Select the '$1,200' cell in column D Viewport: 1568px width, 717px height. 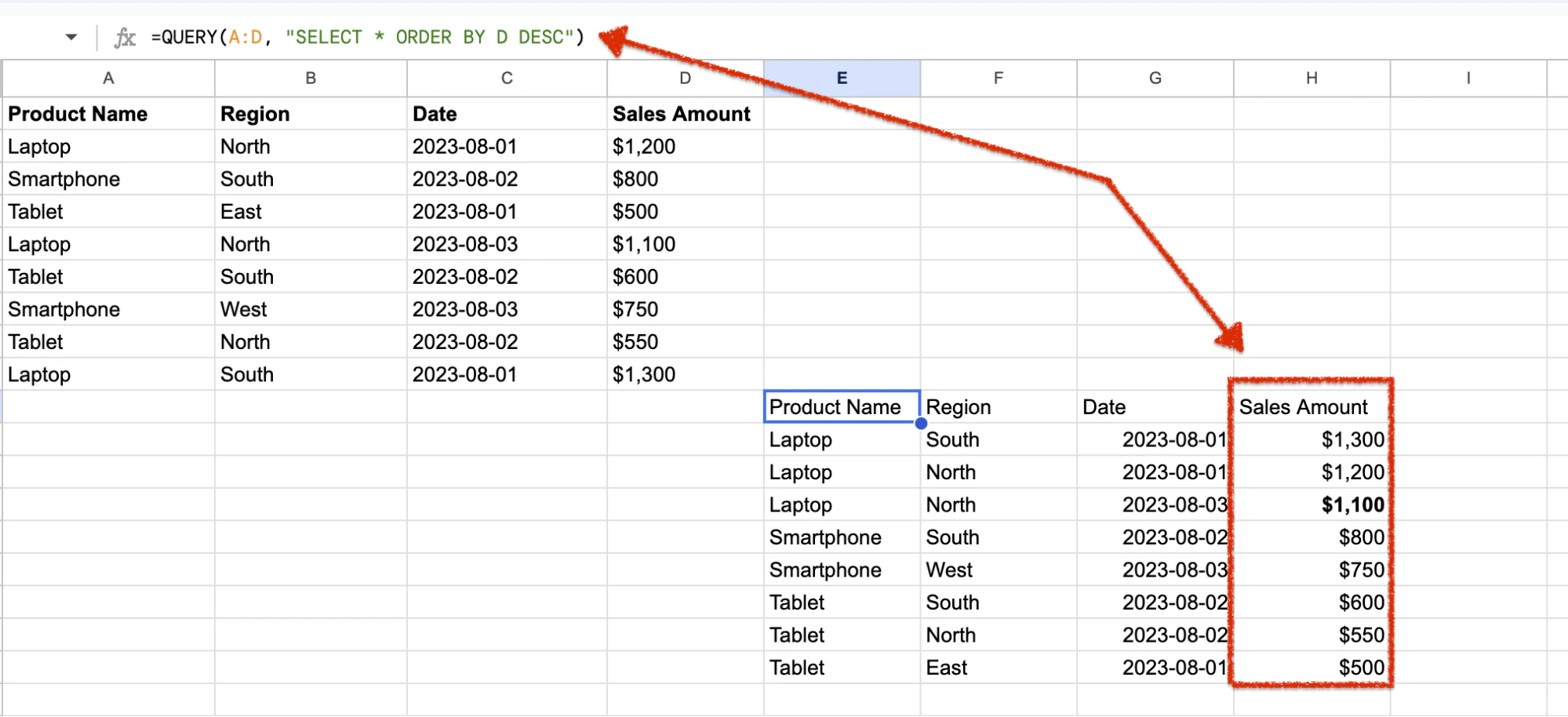686,147
